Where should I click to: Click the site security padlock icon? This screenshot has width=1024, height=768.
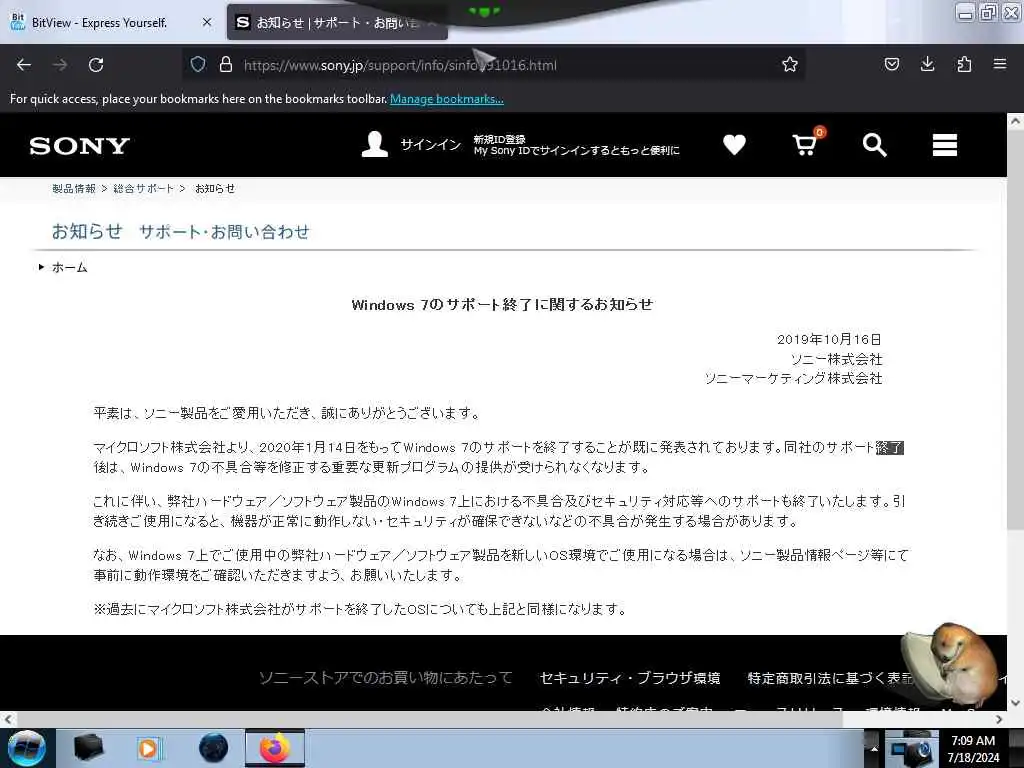226,64
